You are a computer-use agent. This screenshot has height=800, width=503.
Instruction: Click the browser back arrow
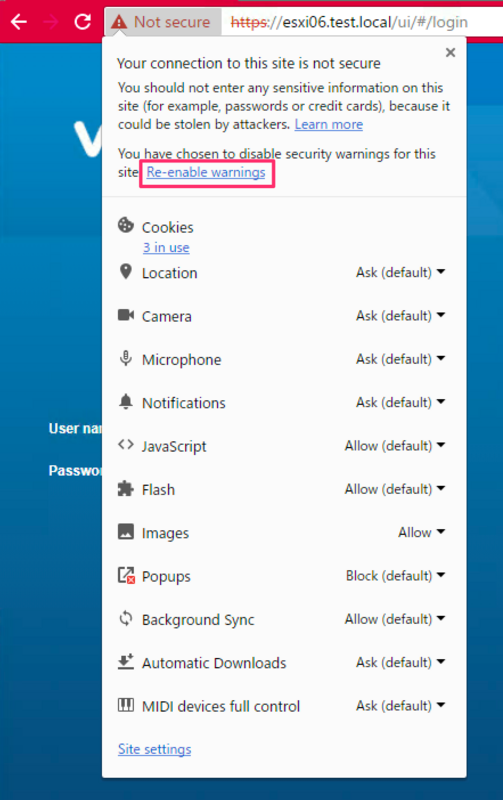point(19,22)
